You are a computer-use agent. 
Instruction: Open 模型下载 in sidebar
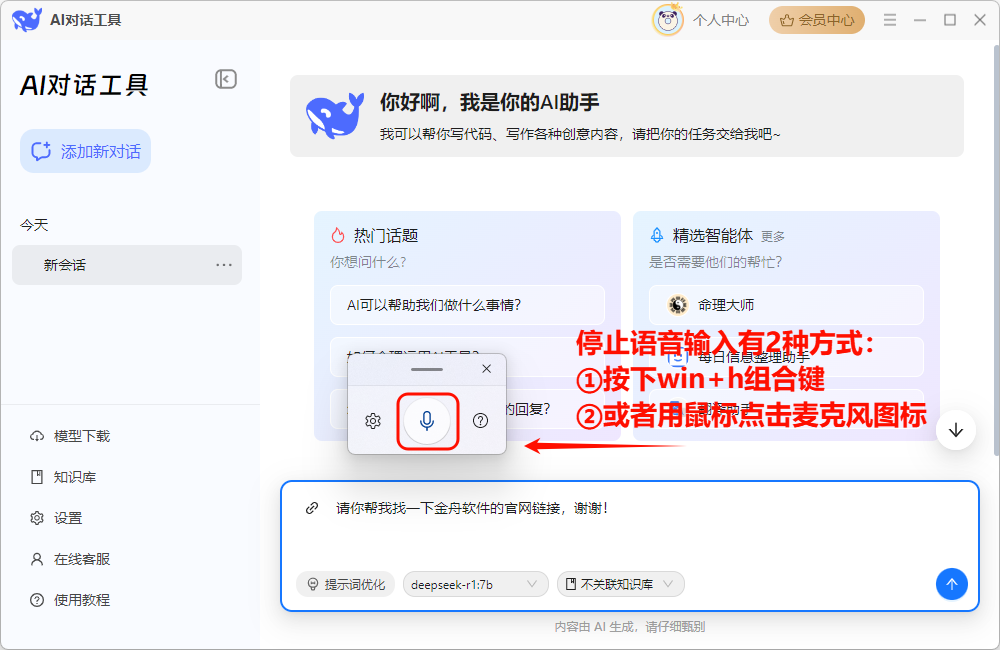pos(81,436)
